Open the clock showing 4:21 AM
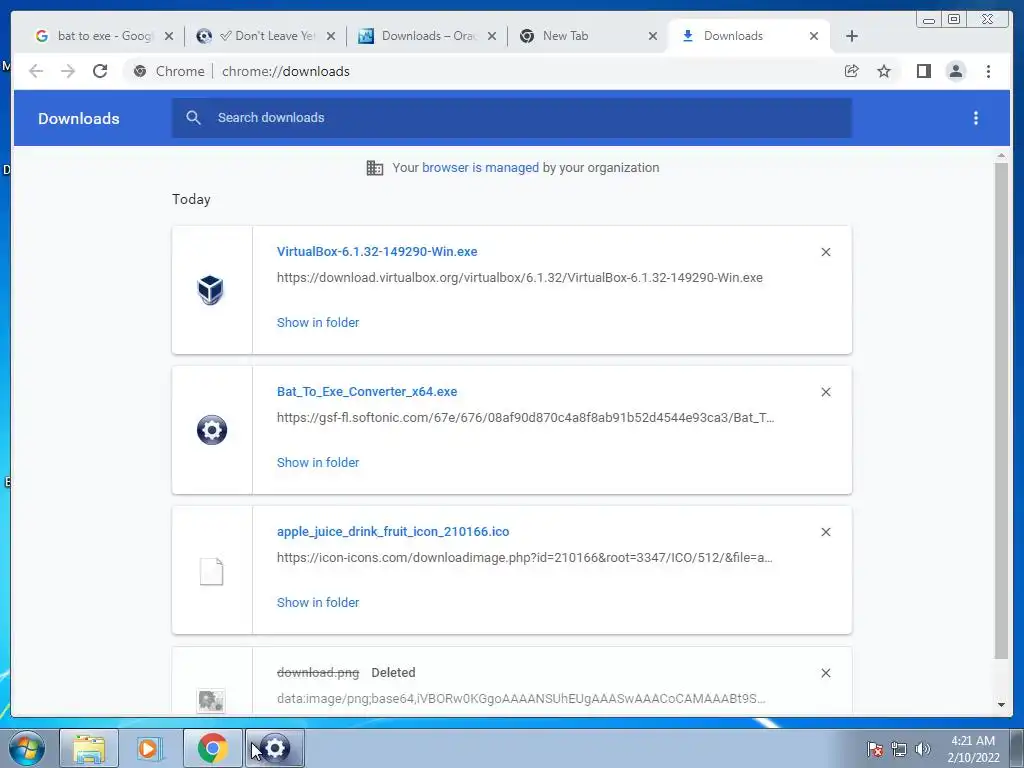Image resolution: width=1024 pixels, height=768 pixels. (973, 749)
